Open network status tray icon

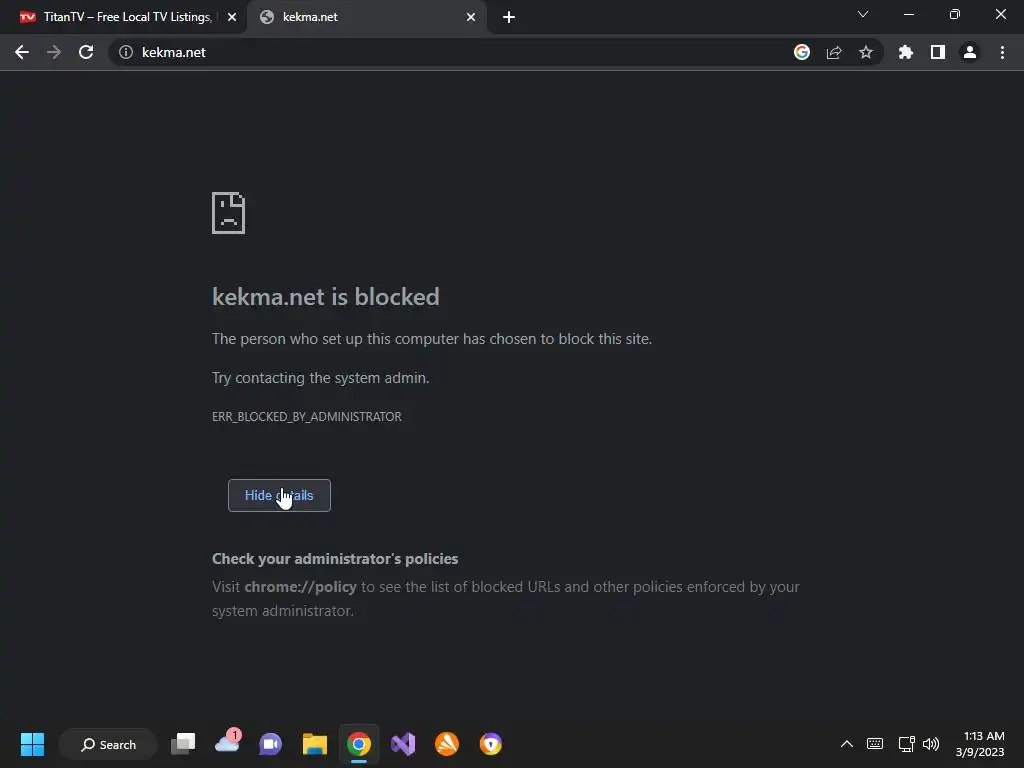click(906, 744)
